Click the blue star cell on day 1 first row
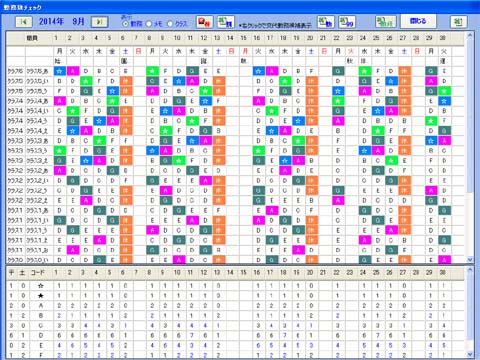 tap(60, 71)
